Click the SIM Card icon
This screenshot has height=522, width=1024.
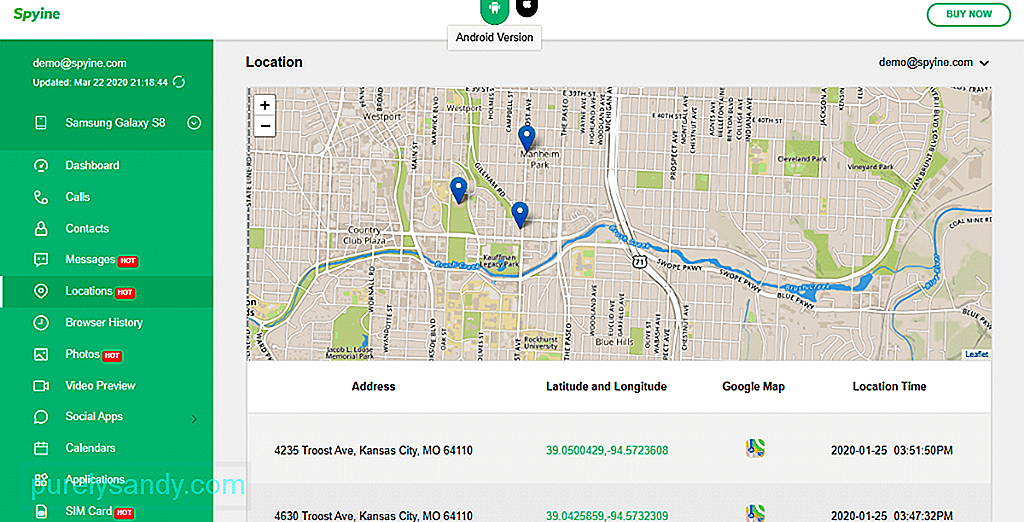40,511
